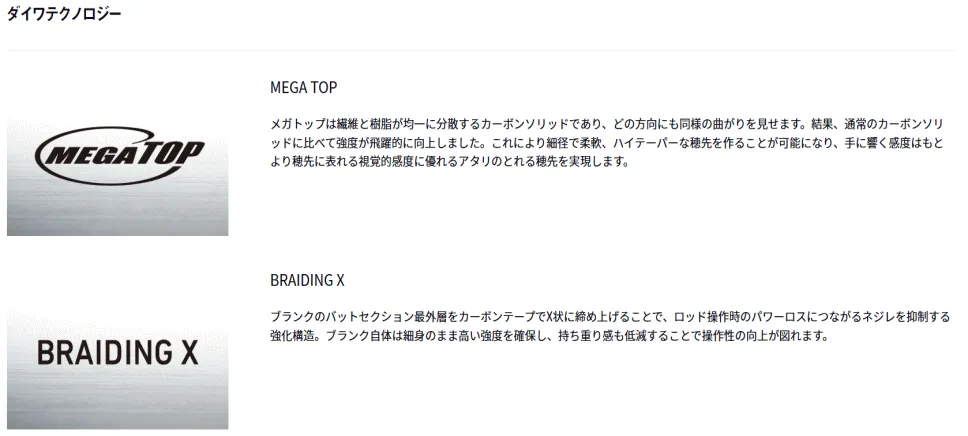This screenshot has height=436, width=968.
Task: Click the word メガトップ starting the paragraph
Action: click(299, 124)
